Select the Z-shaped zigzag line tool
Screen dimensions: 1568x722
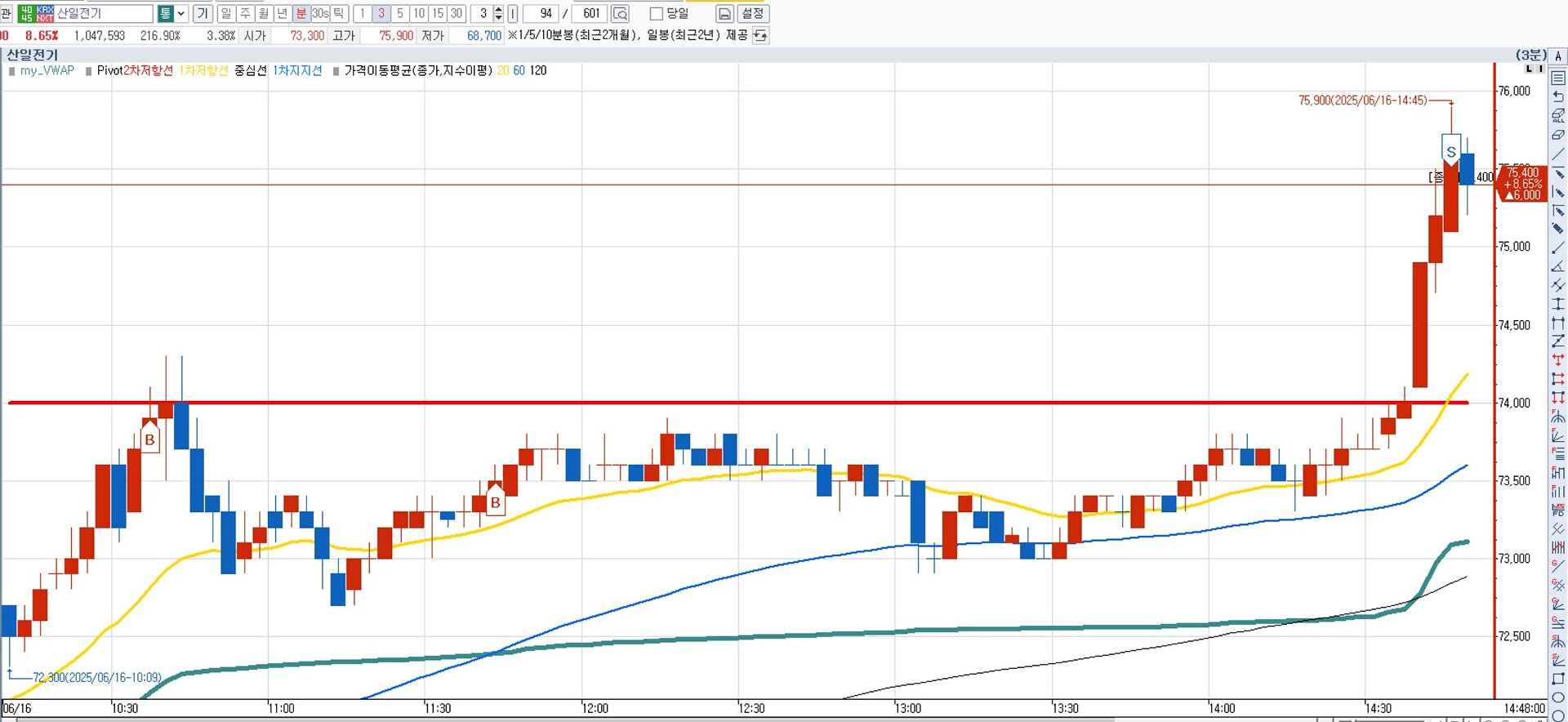click(1558, 341)
